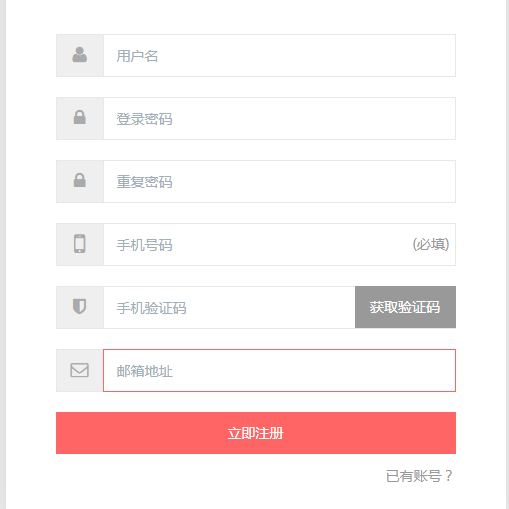Open the 已有账号？ existing account link
Screen dimensions: 509x509
(419, 476)
